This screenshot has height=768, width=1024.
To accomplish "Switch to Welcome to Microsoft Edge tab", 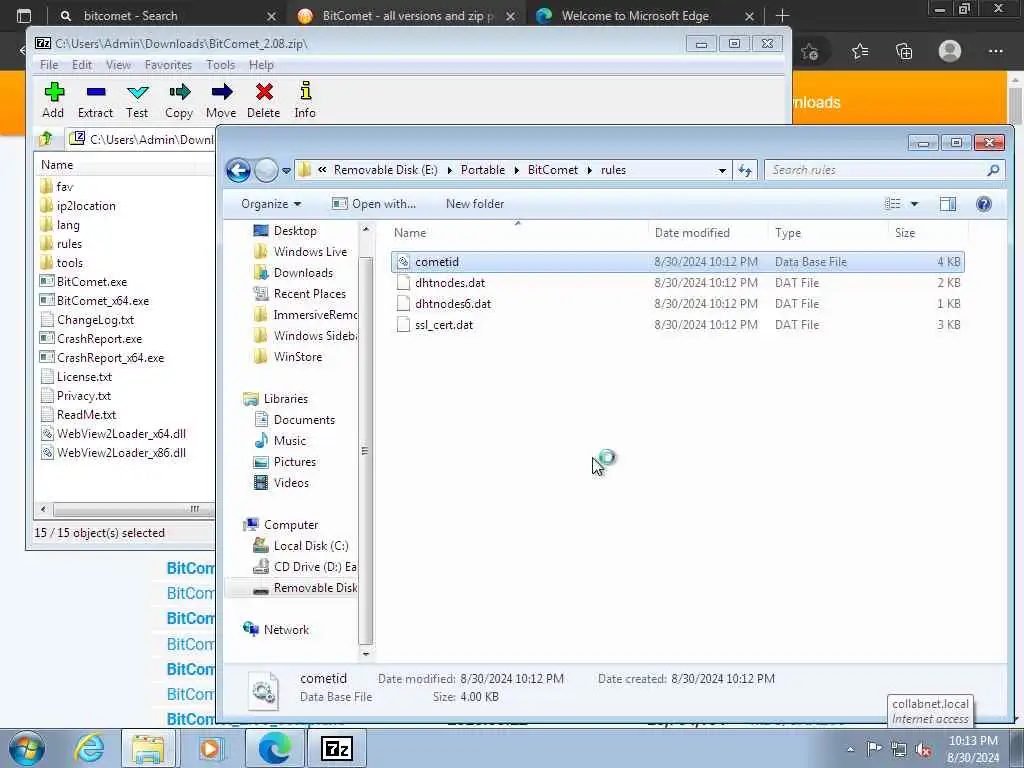I will coord(643,16).
